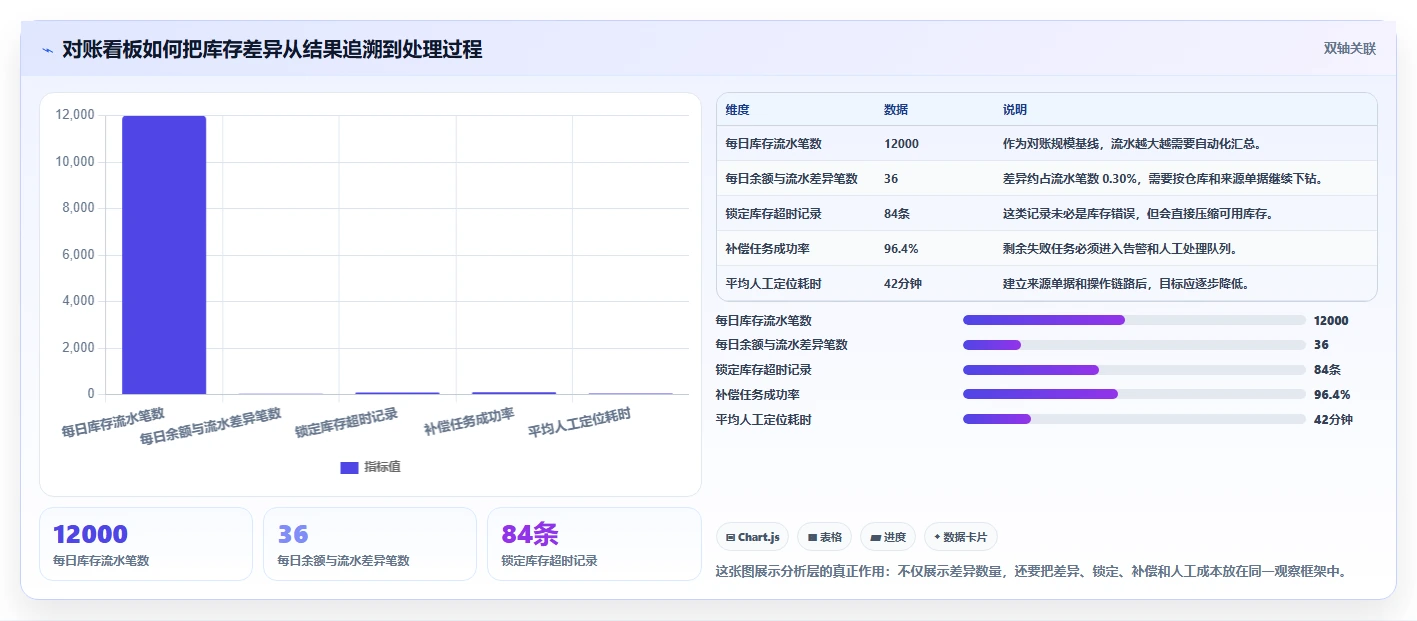Screen dimensions: 1417x621
Task: Click the 每日余额与流水差异笔数 x-axis label
Action: pyautogui.click(x=211, y=425)
